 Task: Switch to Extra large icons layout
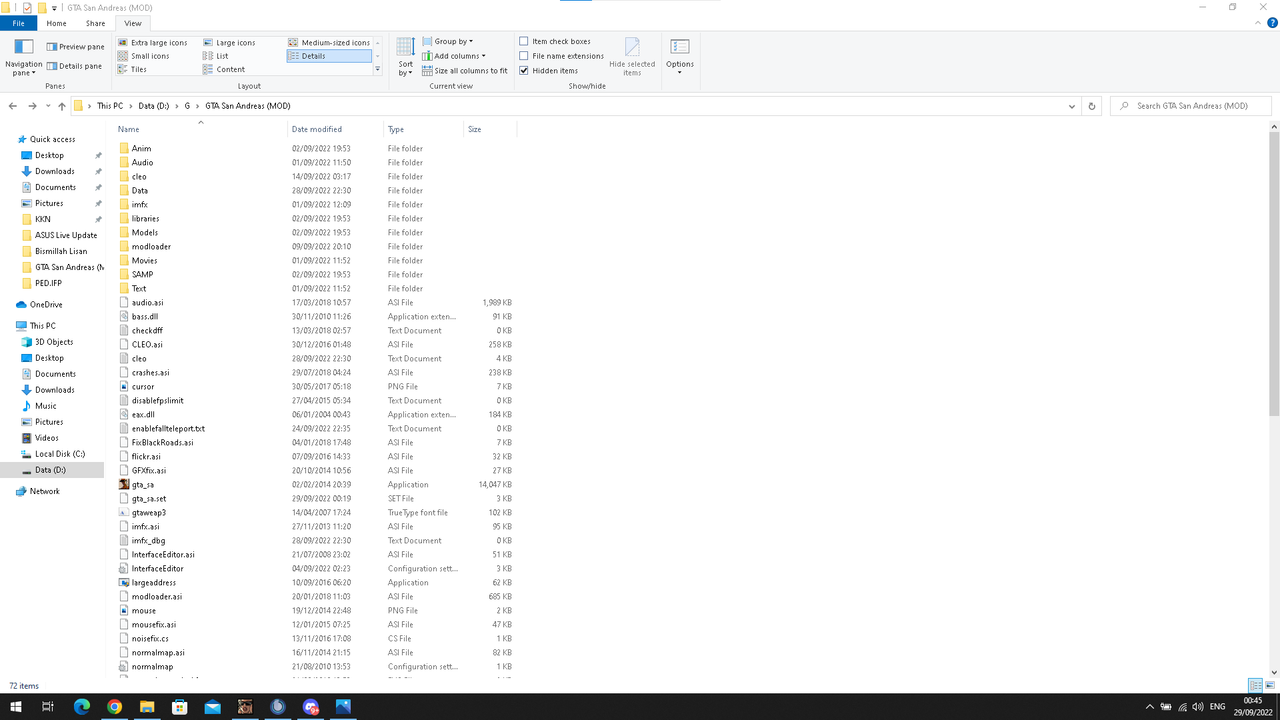(x=153, y=43)
